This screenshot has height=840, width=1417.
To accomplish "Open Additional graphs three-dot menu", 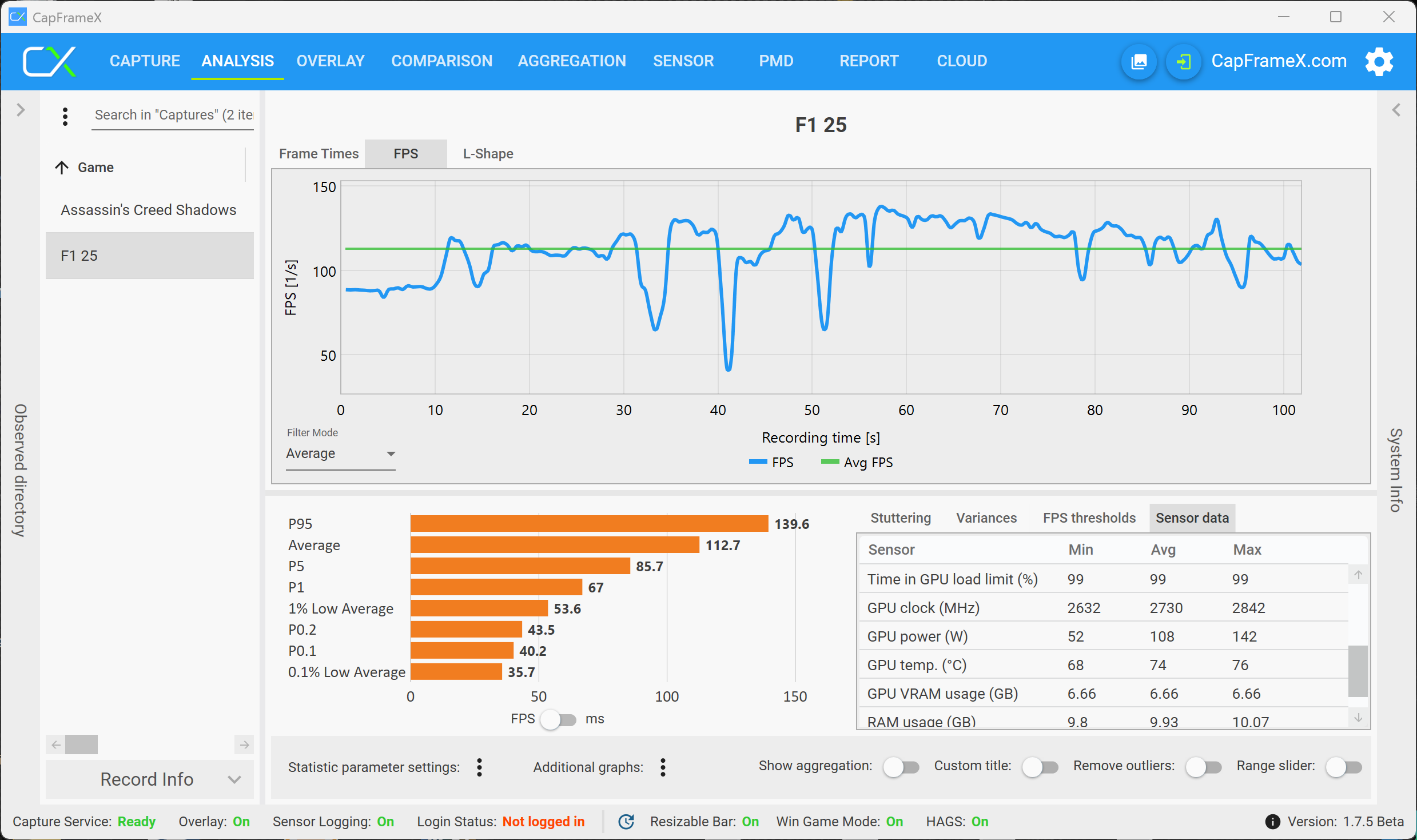I will [x=663, y=767].
